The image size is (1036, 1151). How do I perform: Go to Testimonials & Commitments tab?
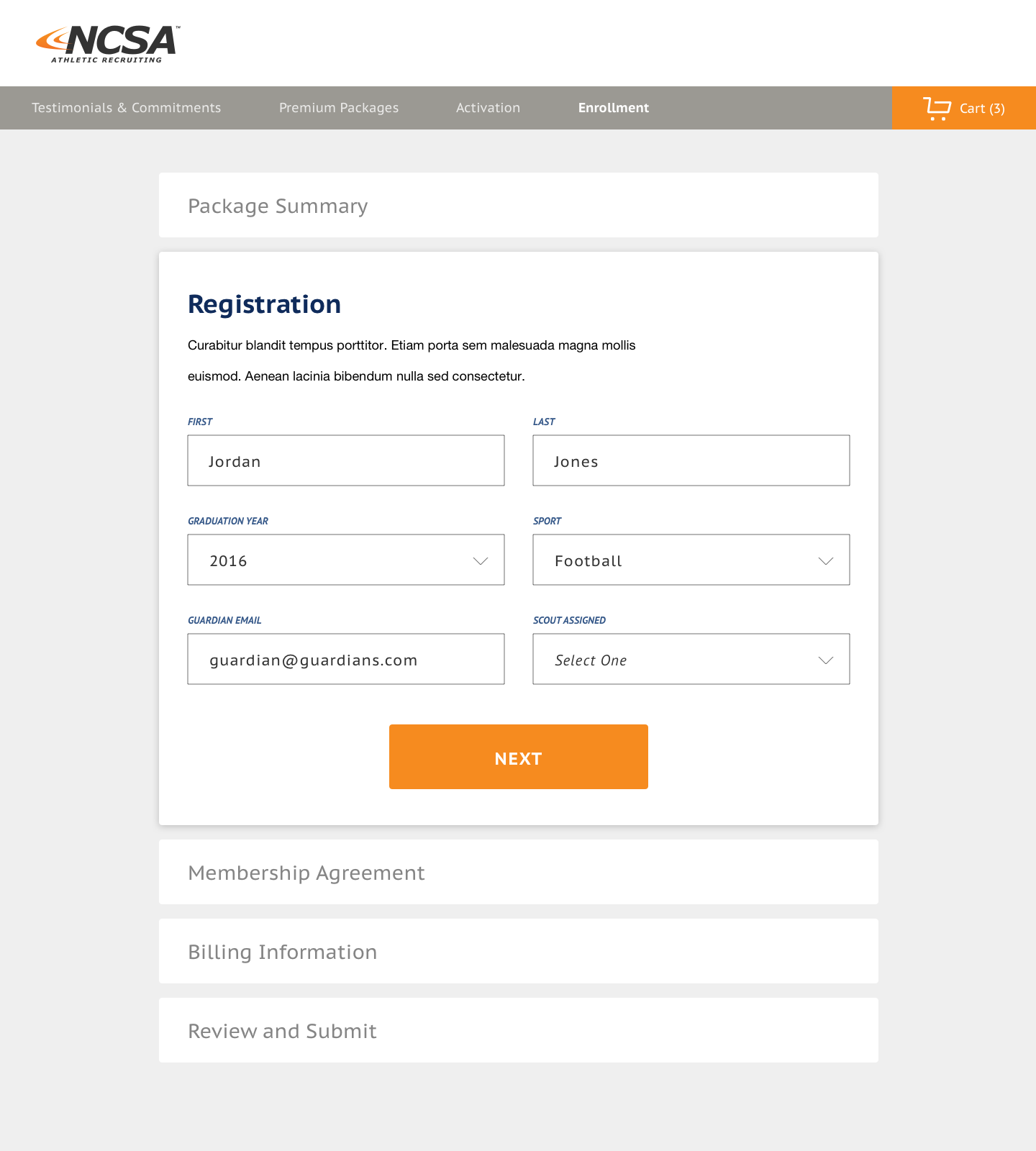[x=127, y=108]
